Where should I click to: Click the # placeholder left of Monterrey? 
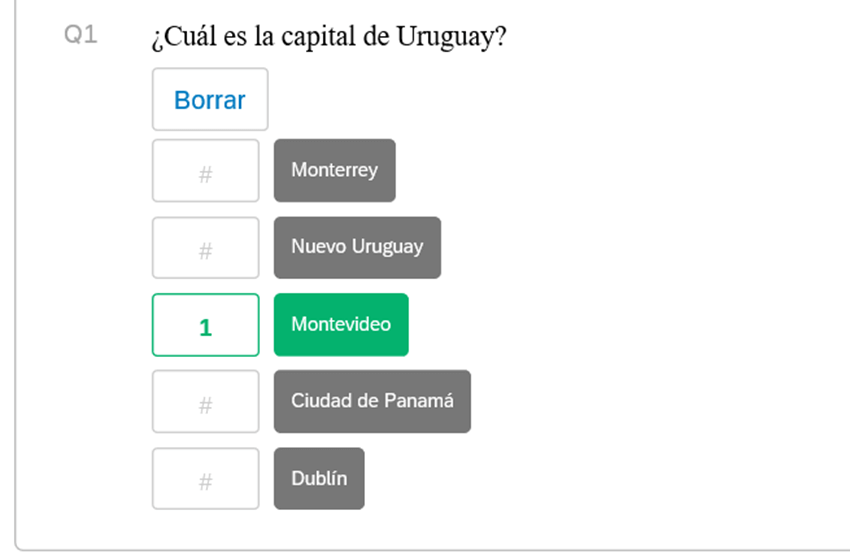click(x=205, y=175)
